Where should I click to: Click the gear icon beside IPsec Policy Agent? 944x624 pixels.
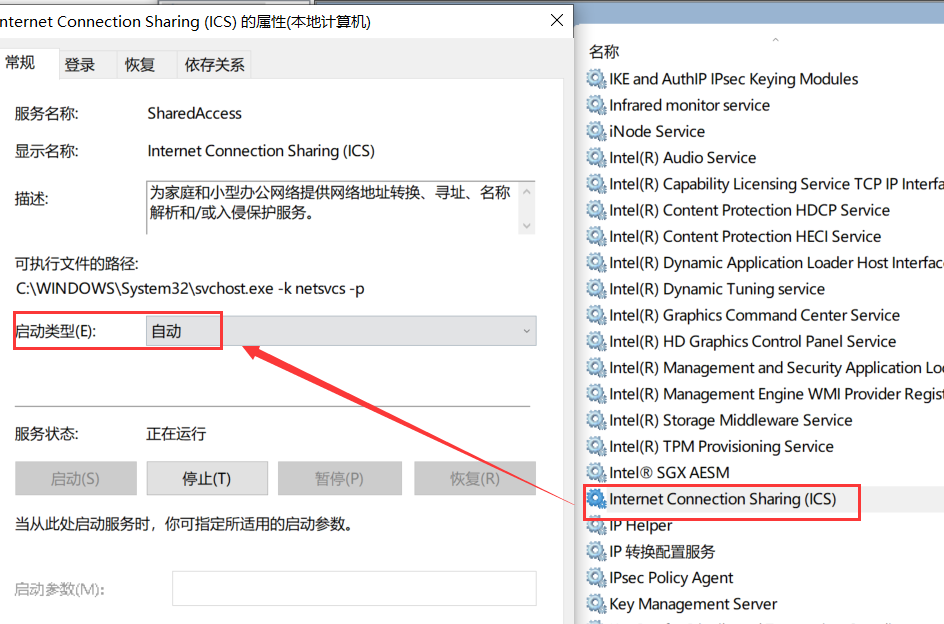[596, 578]
